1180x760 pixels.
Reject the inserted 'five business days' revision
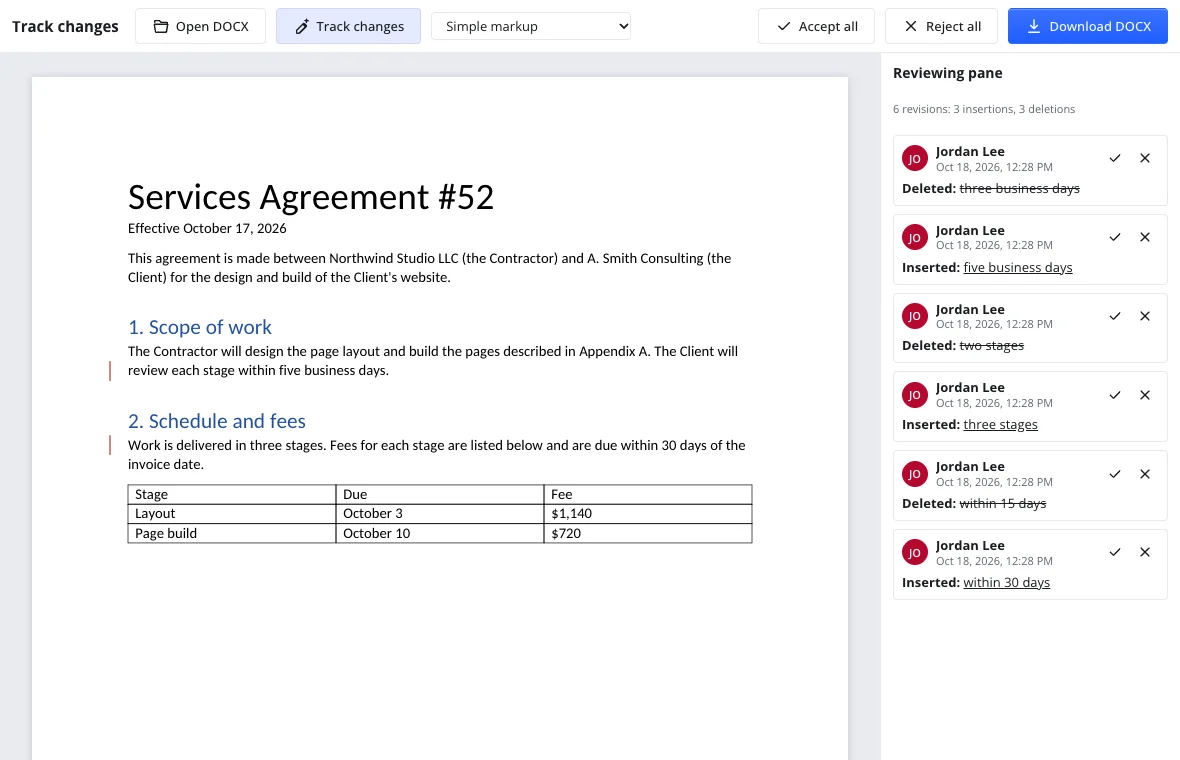pos(1145,237)
